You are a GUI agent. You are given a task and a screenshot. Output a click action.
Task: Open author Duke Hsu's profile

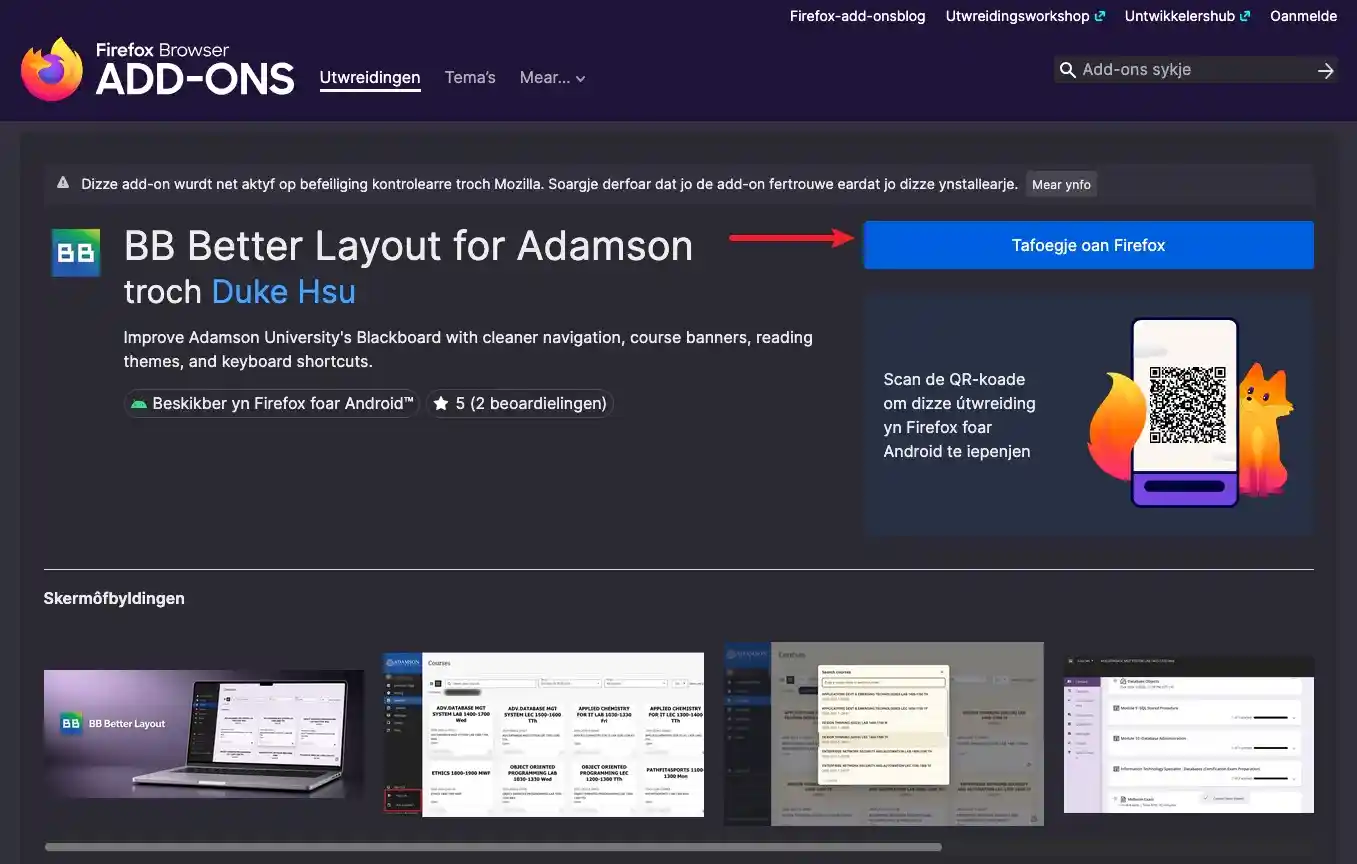coord(284,292)
